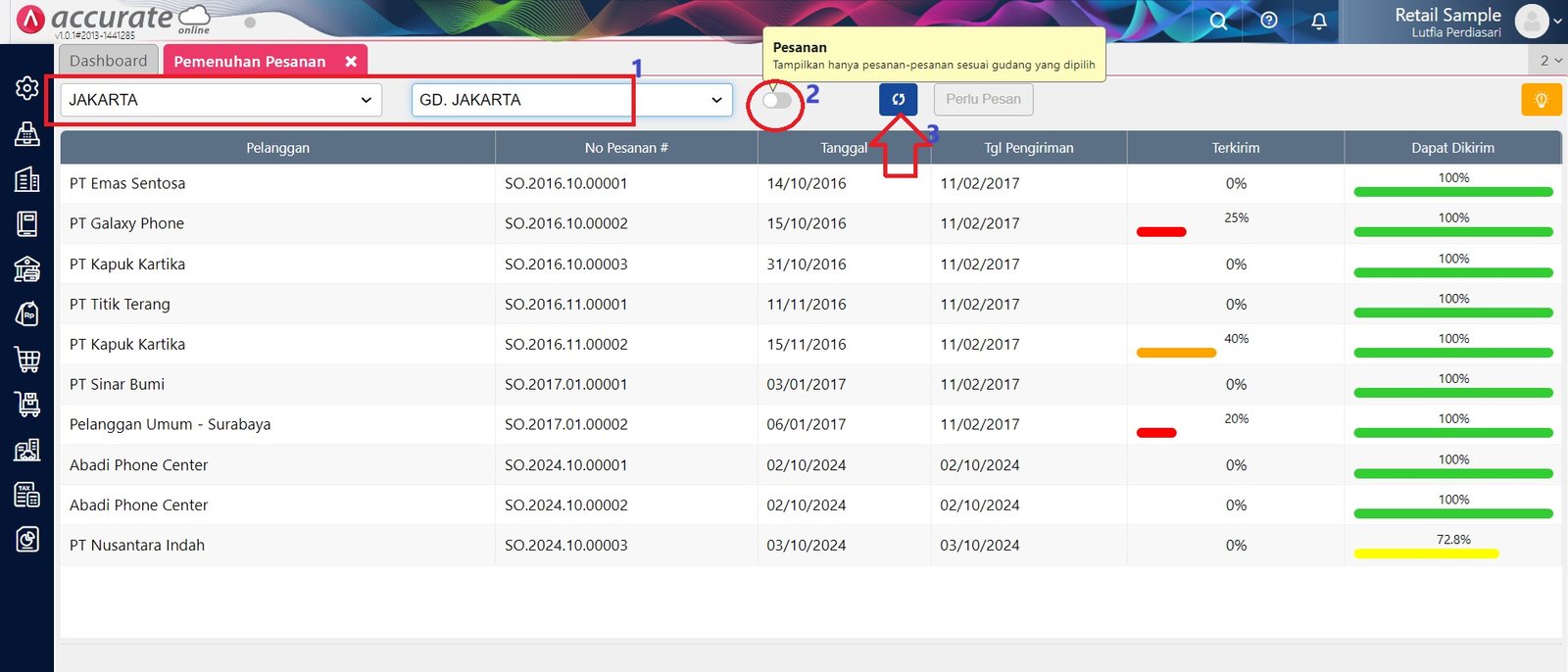Image resolution: width=1568 pixels, height=672 pixels.
Task: Toggle the Pesanan warehouse filter switch
Action: pyautogui.click(x=776, y=100)
